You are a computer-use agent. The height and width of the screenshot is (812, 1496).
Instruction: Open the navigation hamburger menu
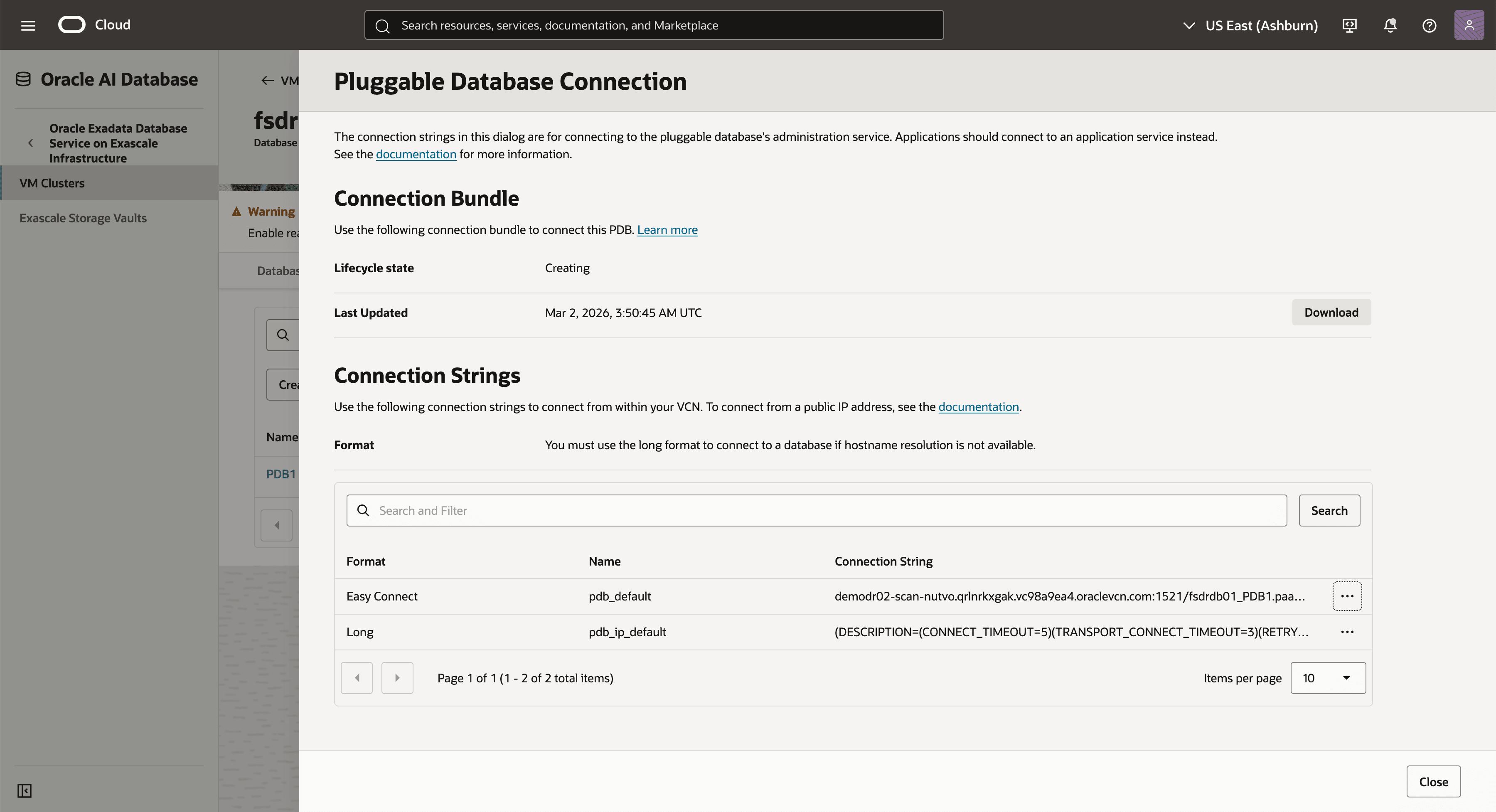click(27, 25)
